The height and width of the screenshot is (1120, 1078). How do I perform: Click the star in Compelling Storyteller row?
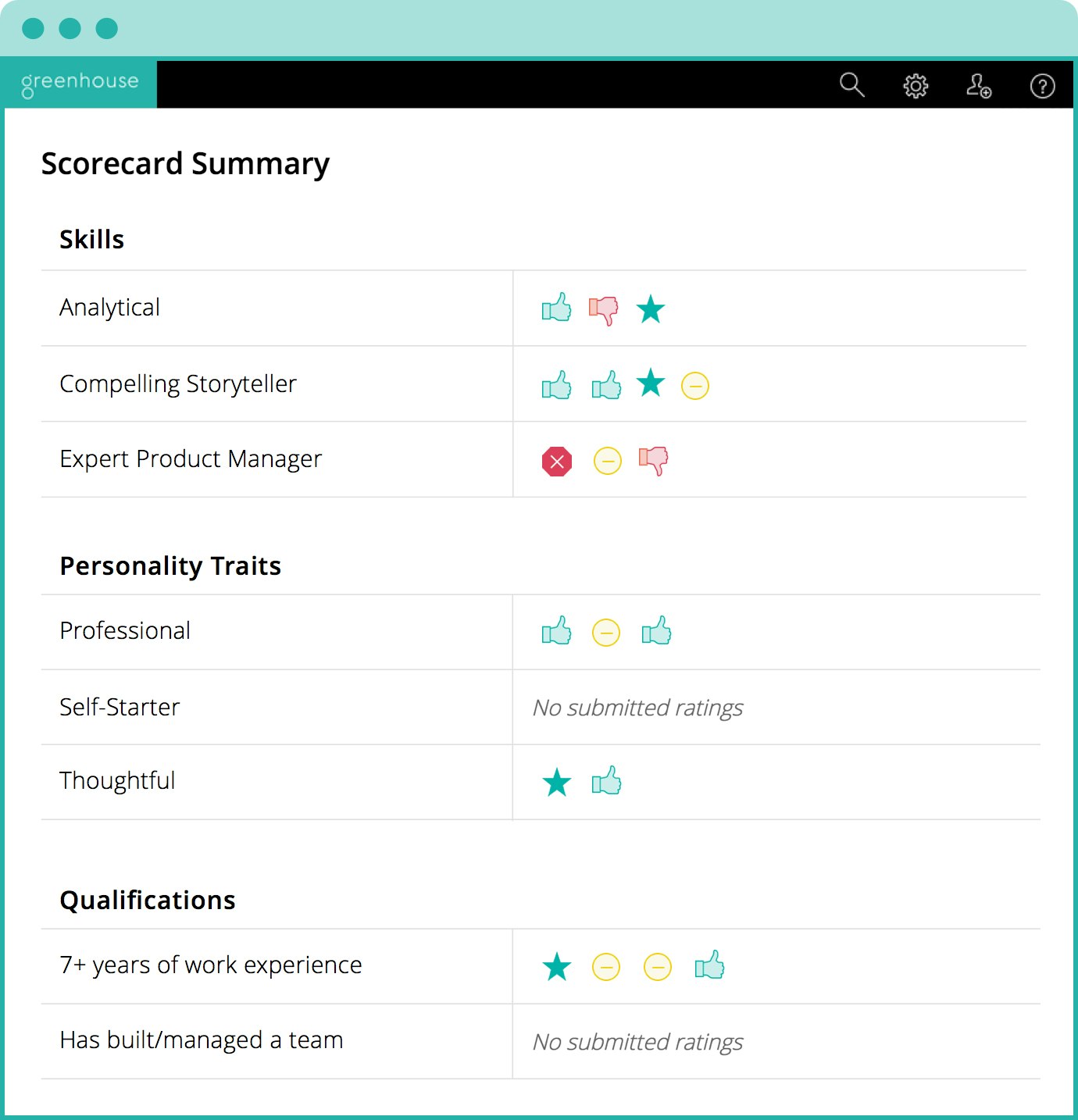point(650,383)
